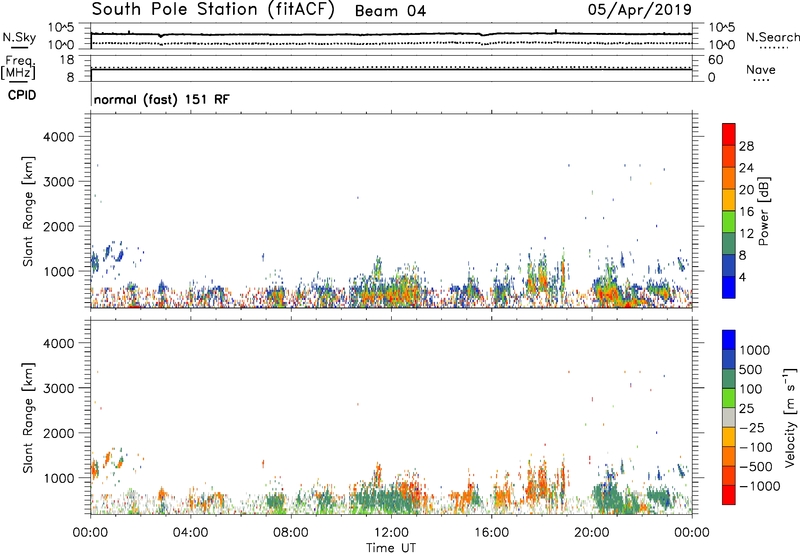Click the '04:00' time axis tick label
This screenshot has width=800, height=554.
pyautogui.click(x=190, y=533)
